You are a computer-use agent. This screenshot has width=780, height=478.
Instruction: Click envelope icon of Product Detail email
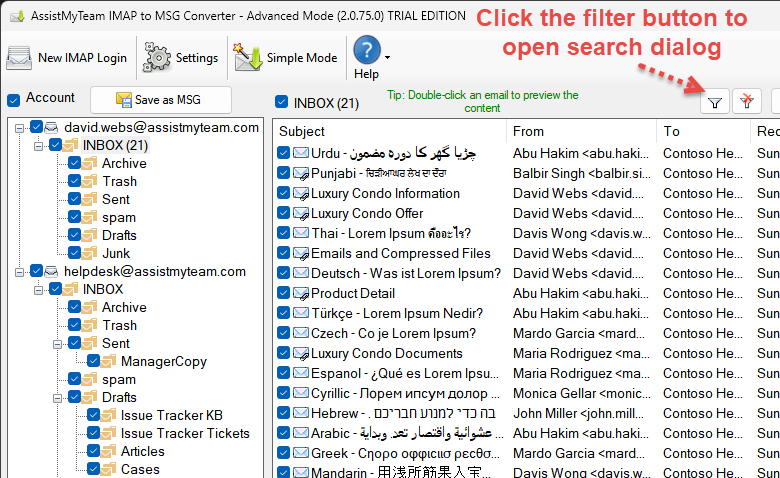300,293
